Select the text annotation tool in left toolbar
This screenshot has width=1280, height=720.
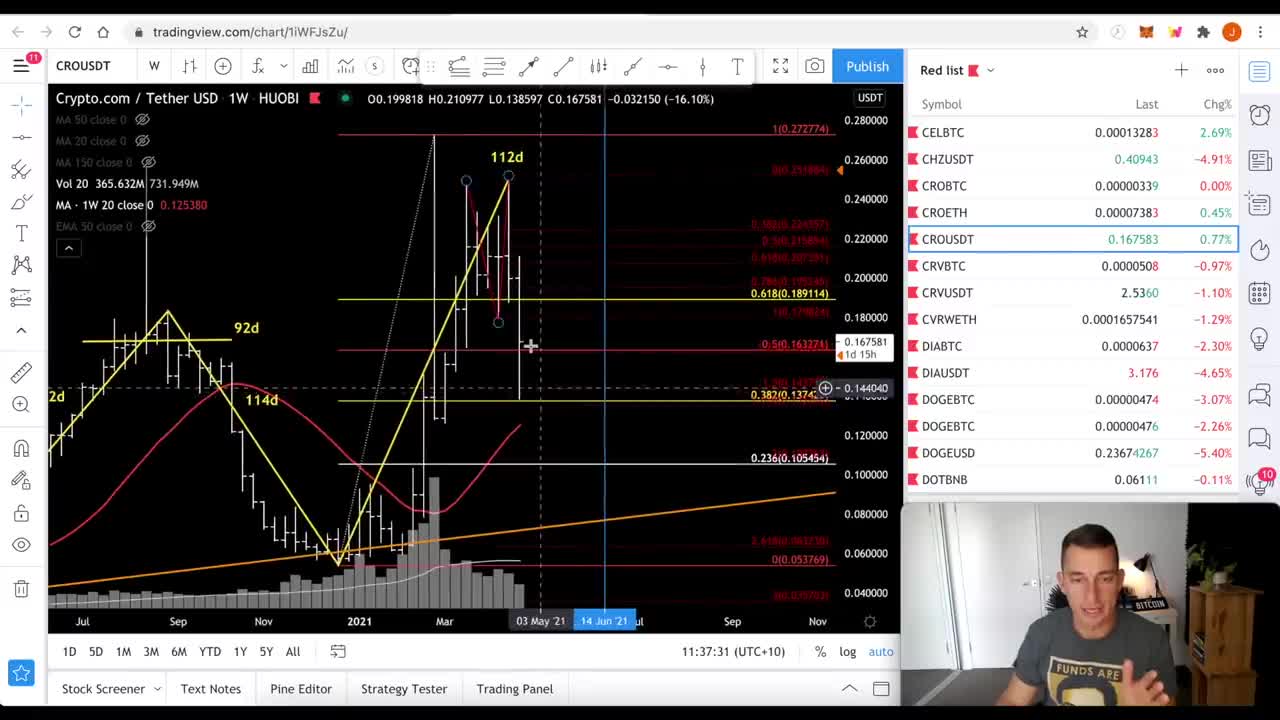(21, 234)
